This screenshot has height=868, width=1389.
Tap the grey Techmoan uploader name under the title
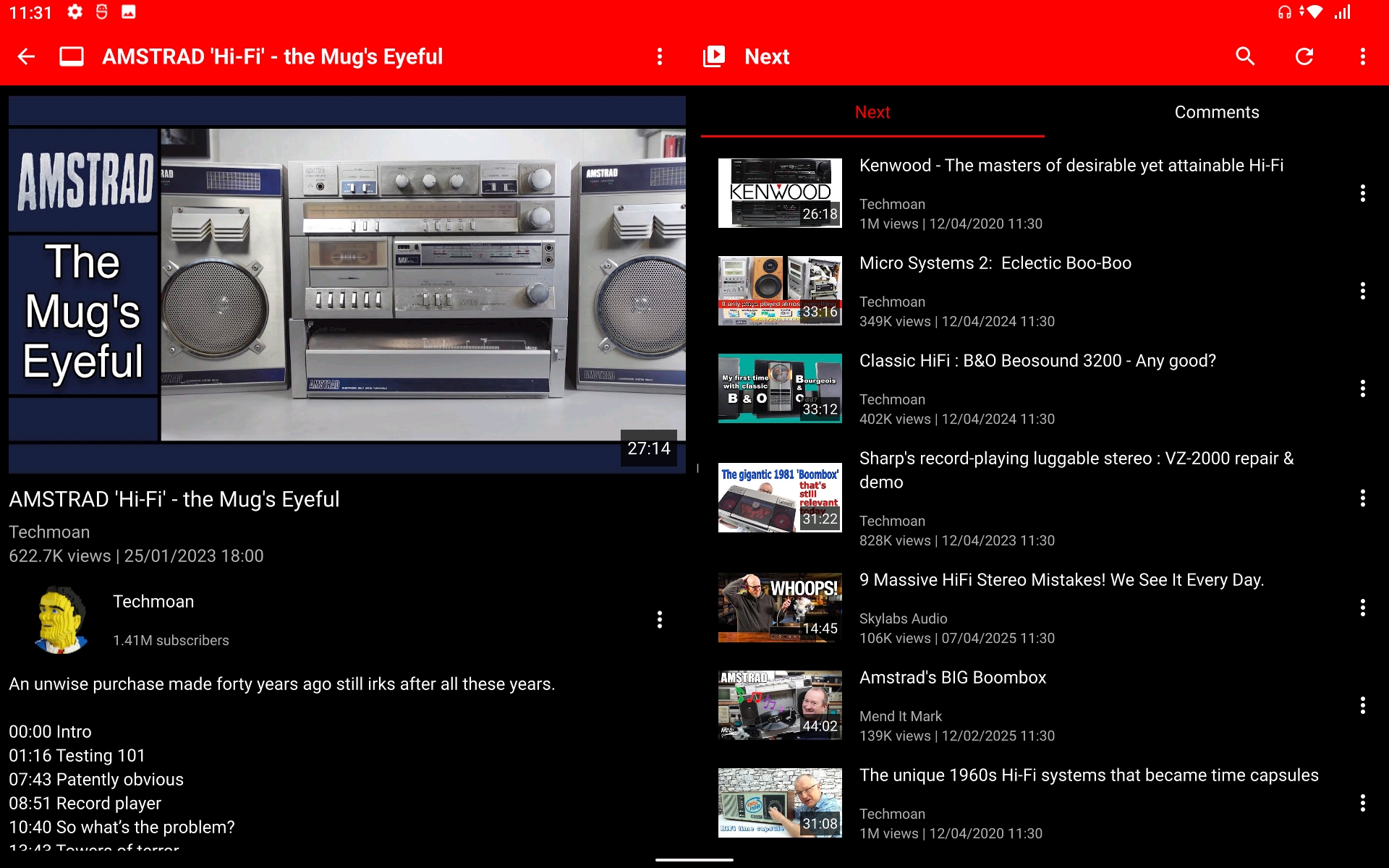point(49,532)
